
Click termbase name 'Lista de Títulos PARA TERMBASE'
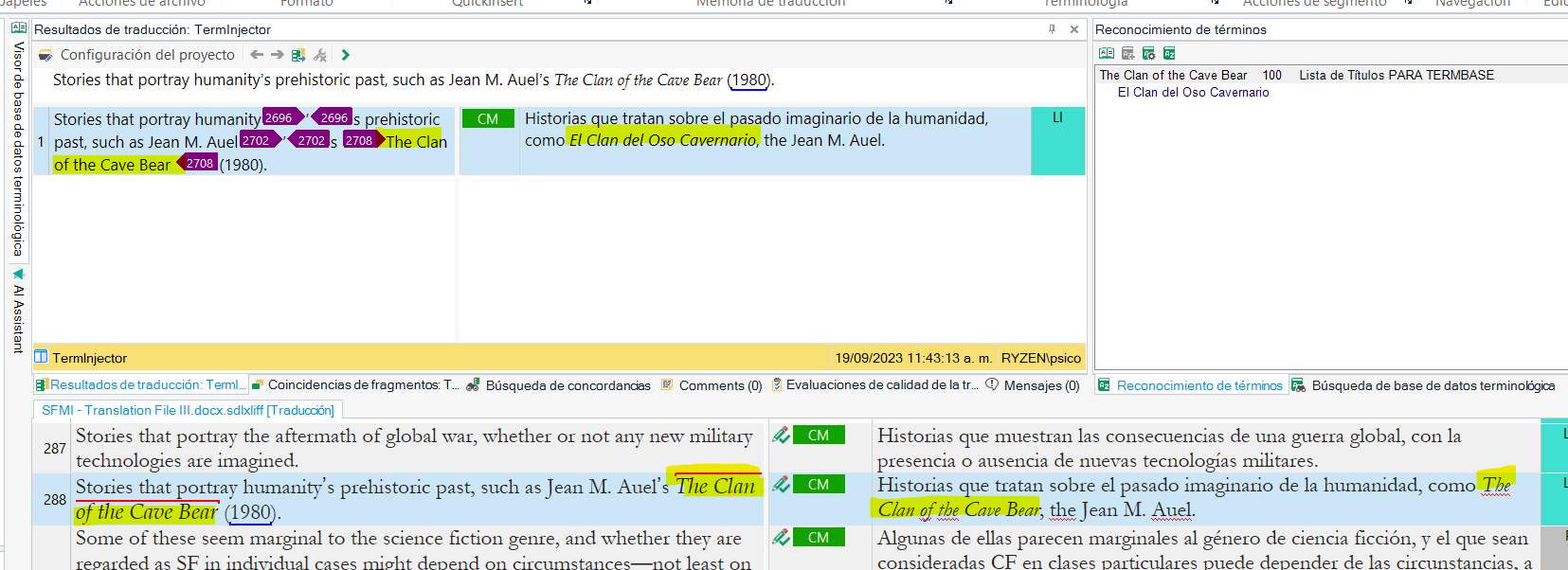click(1397, 75)
